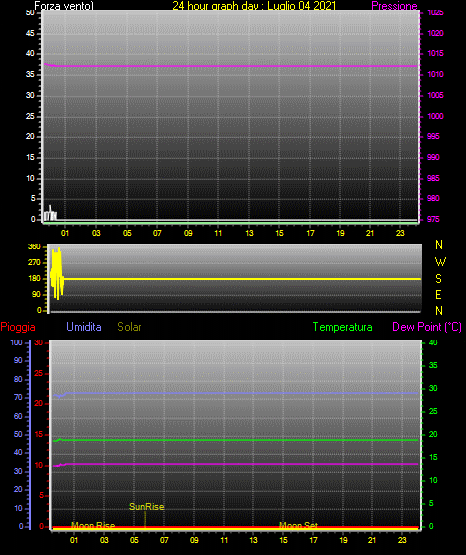The image size is (466, 555).
Task: Click the 100 value on the blue humidity axis
Action: [17, 343]
